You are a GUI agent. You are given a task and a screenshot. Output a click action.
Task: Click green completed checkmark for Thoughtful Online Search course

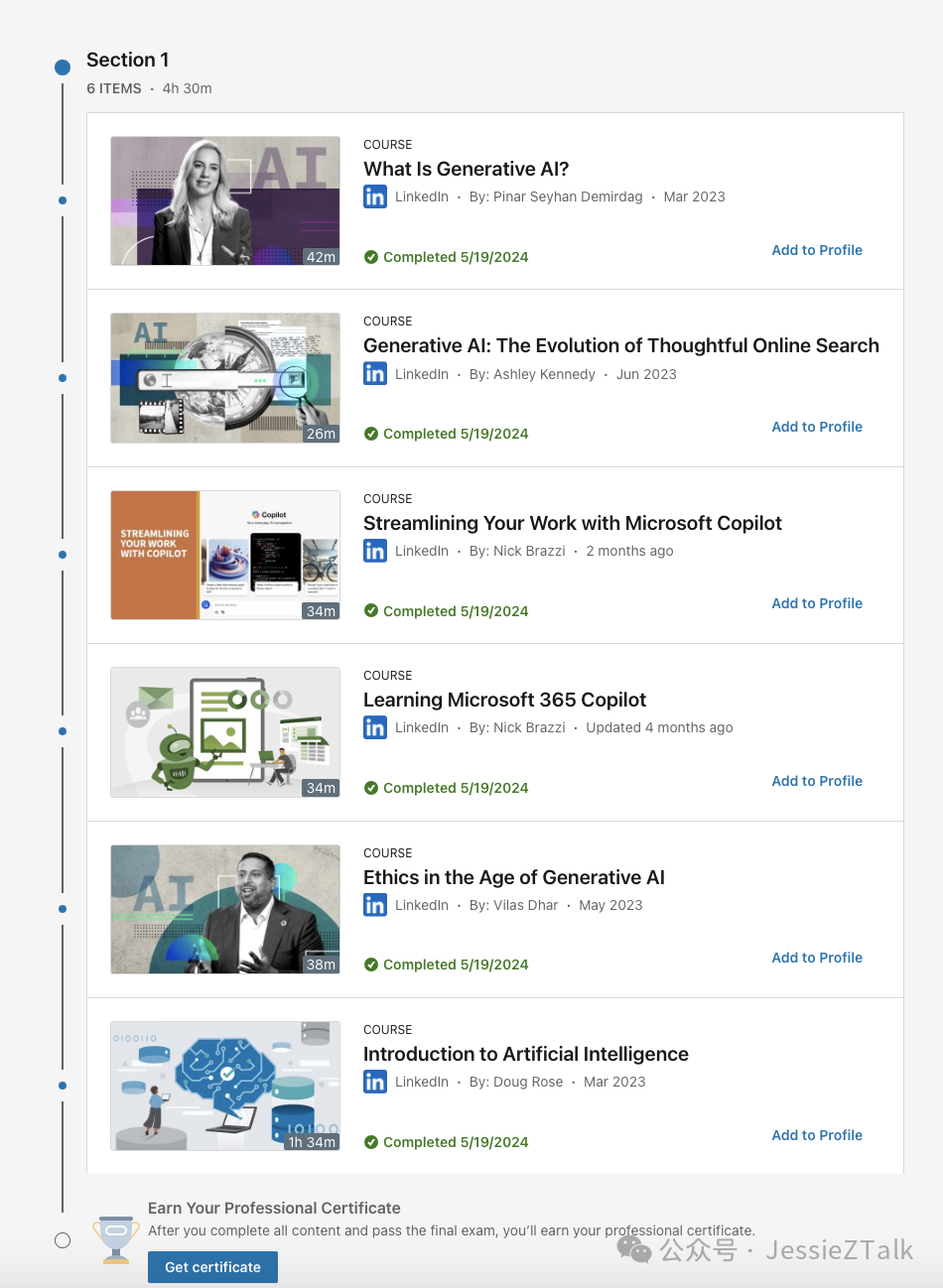(371, 434)
